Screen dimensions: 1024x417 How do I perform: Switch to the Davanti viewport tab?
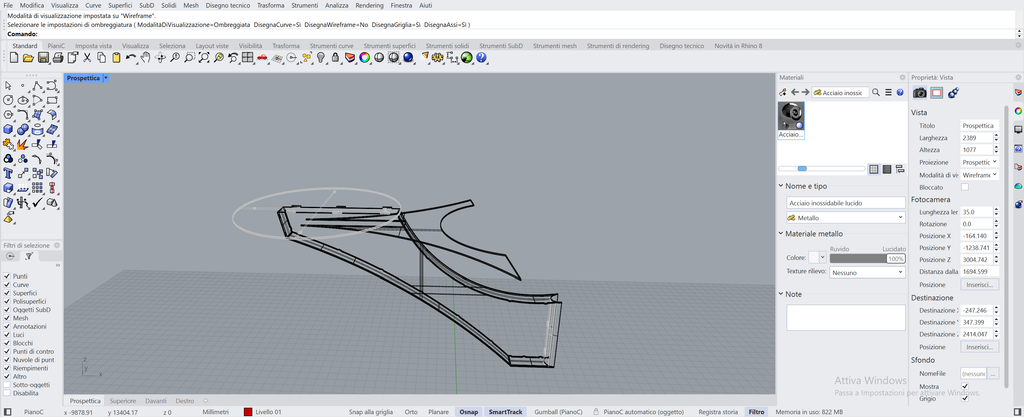[x=155, y=401]
